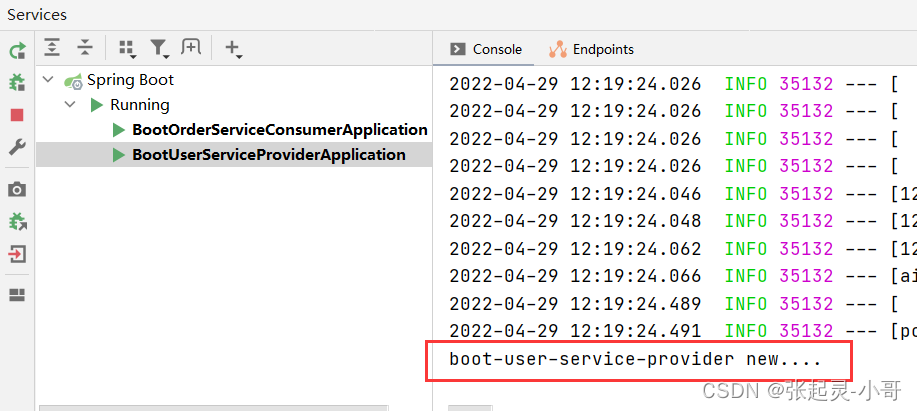The image size is (917, 411).
Task: Open the wrench settings icon
Action: click(x=17, y=147)
